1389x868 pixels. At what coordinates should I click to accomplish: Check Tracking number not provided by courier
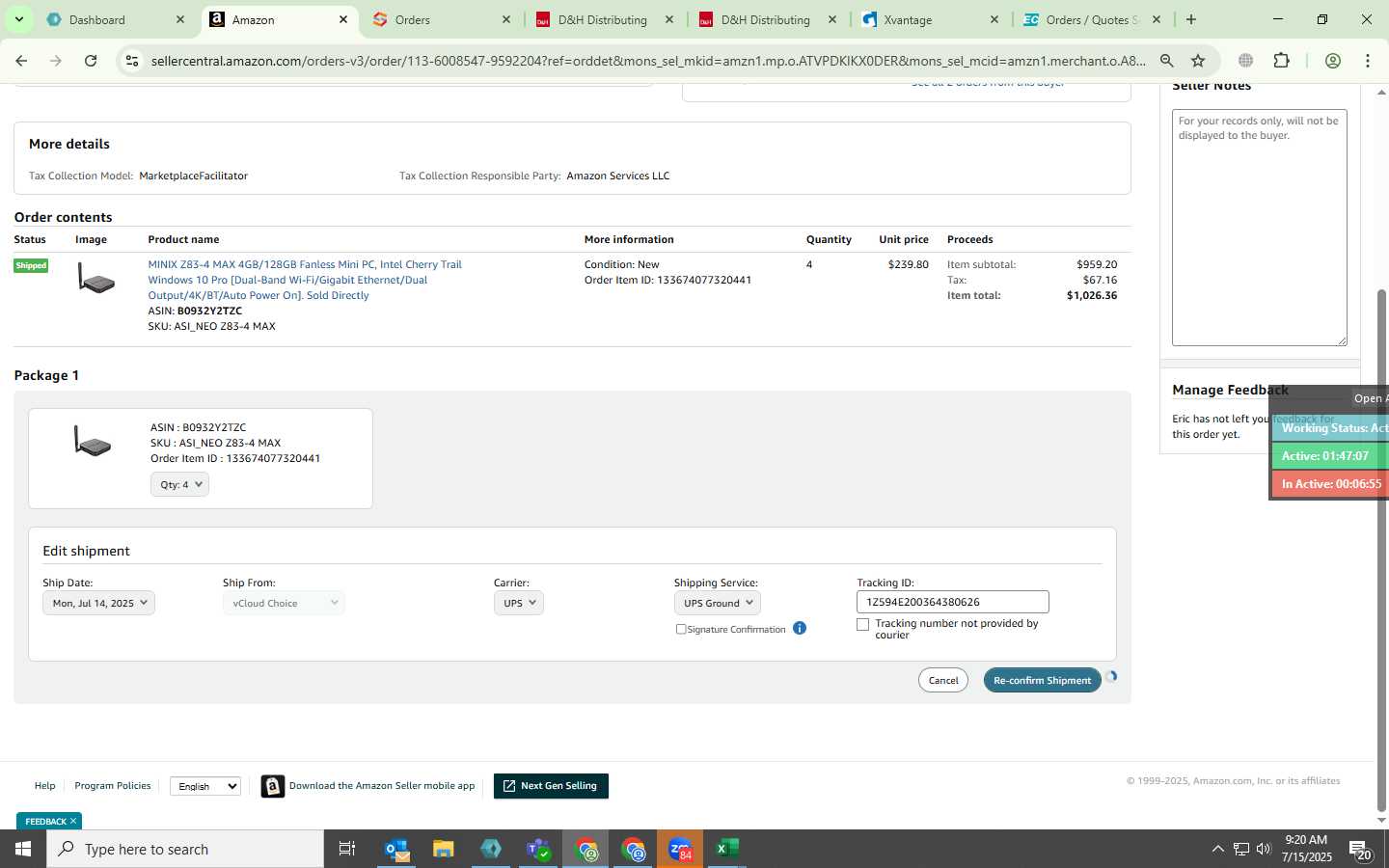[863, 624]
